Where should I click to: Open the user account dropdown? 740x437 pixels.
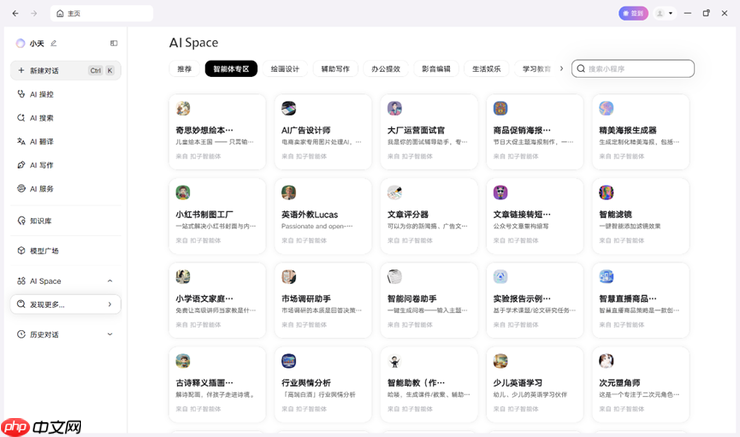[x=664, y=13]
